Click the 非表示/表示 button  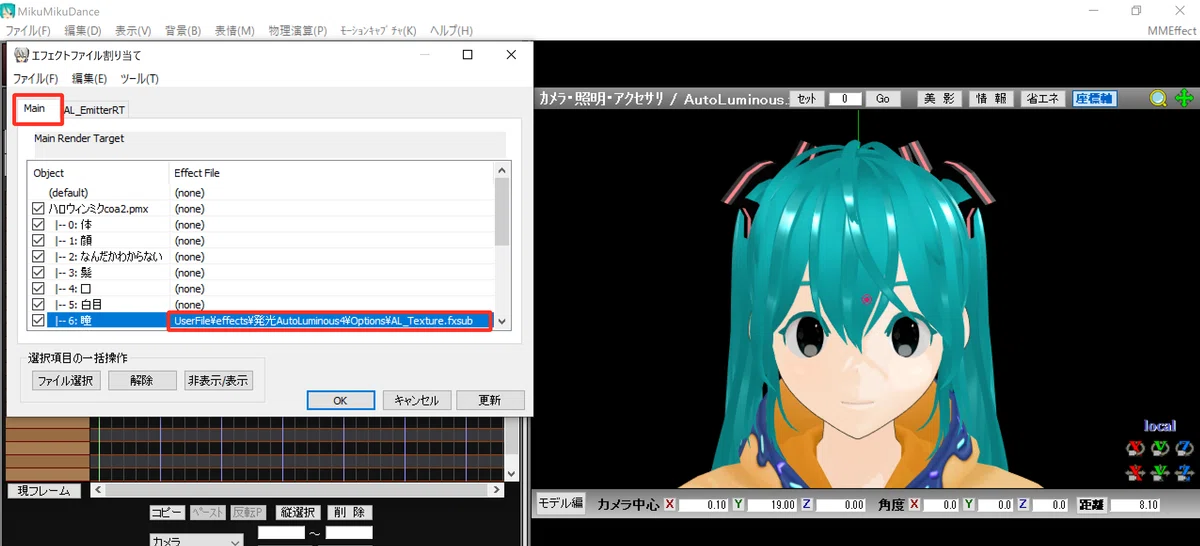tap(218, 380)
